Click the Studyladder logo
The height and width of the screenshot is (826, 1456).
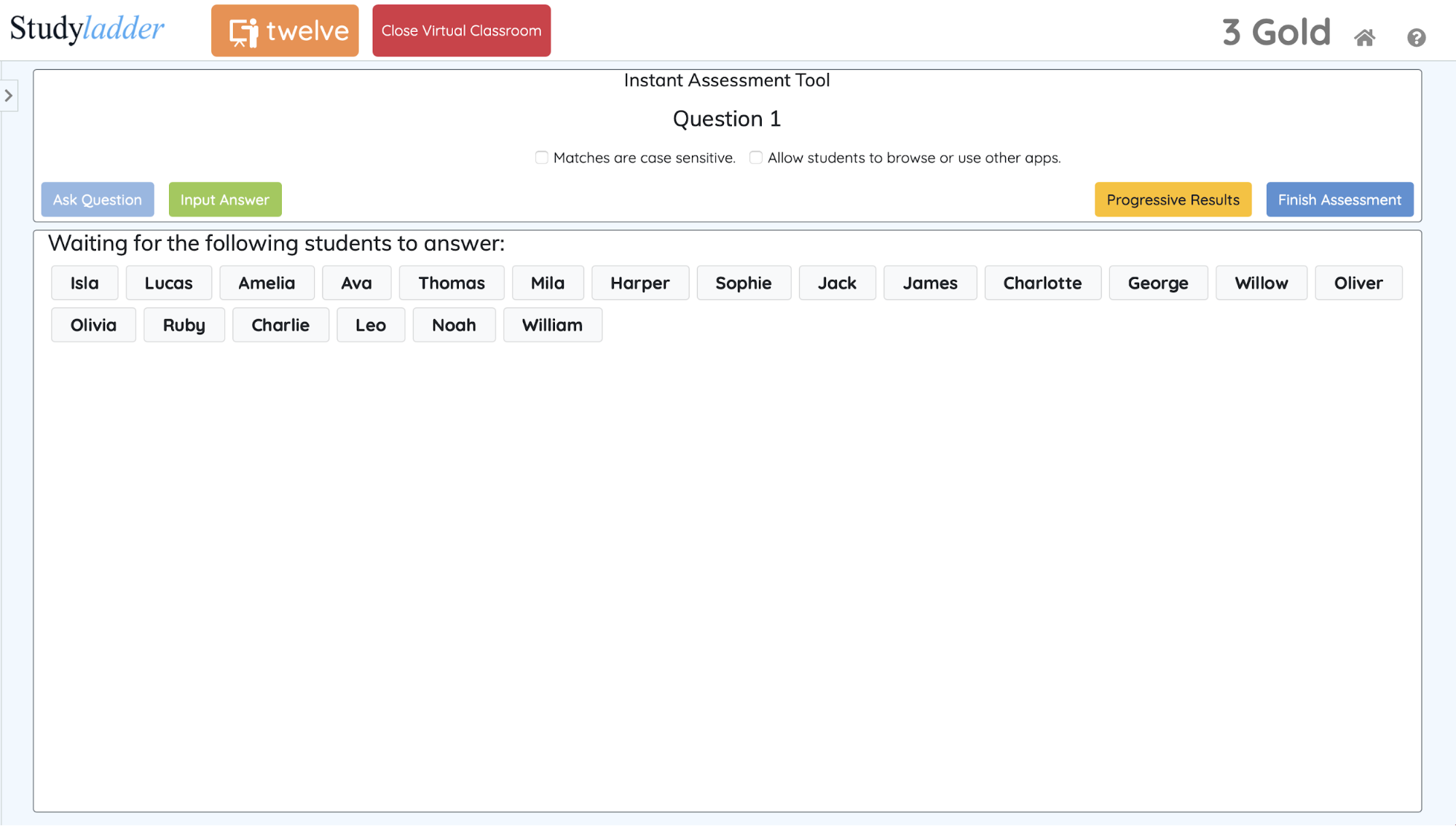pos(87,29)
